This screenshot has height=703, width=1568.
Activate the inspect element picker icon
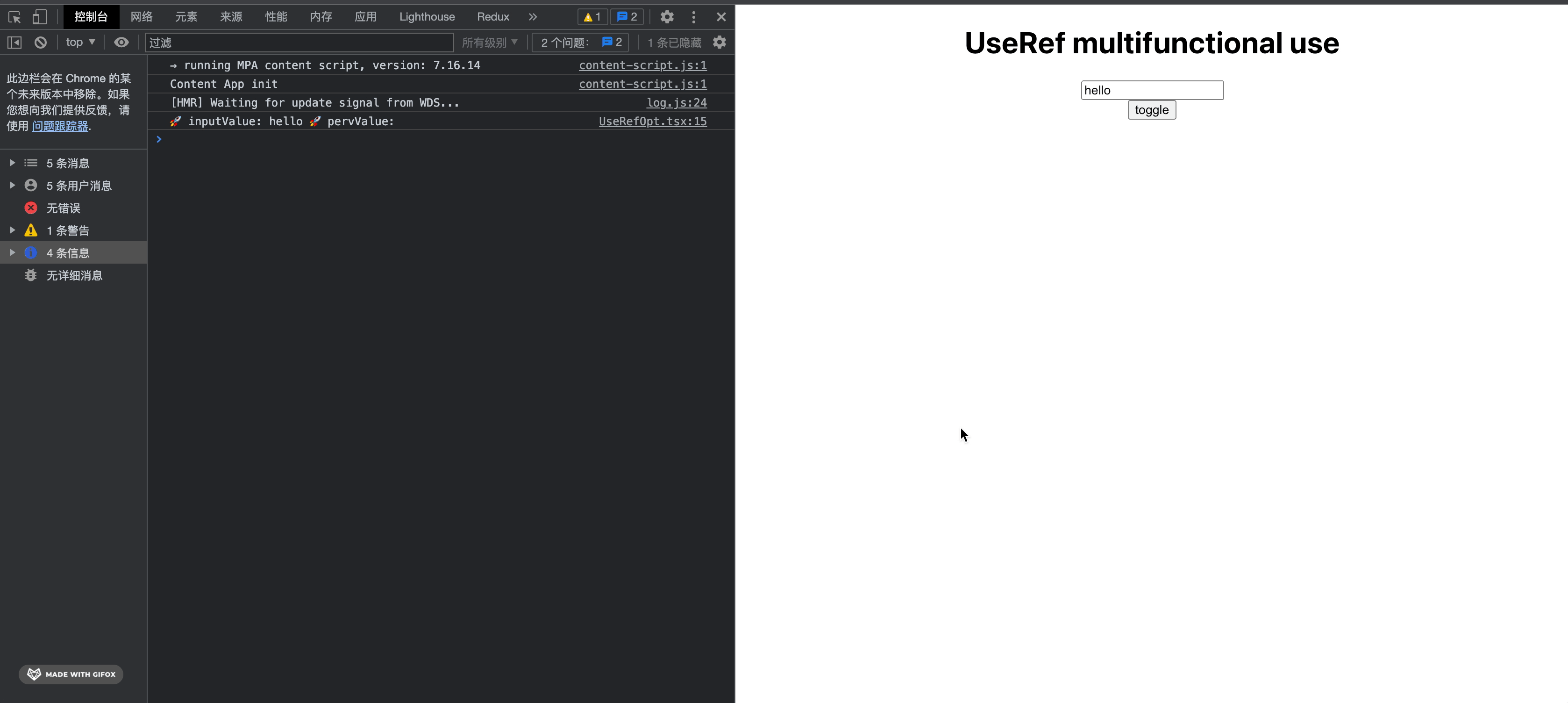(x=14, y=17)
